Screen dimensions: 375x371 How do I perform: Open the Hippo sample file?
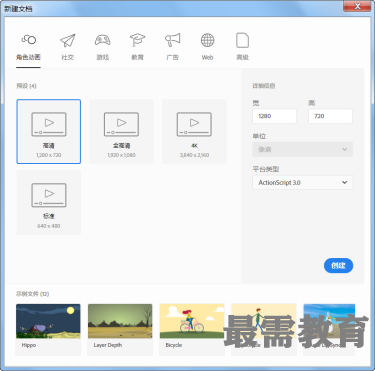pyautogui.click(x=48, y=329)
